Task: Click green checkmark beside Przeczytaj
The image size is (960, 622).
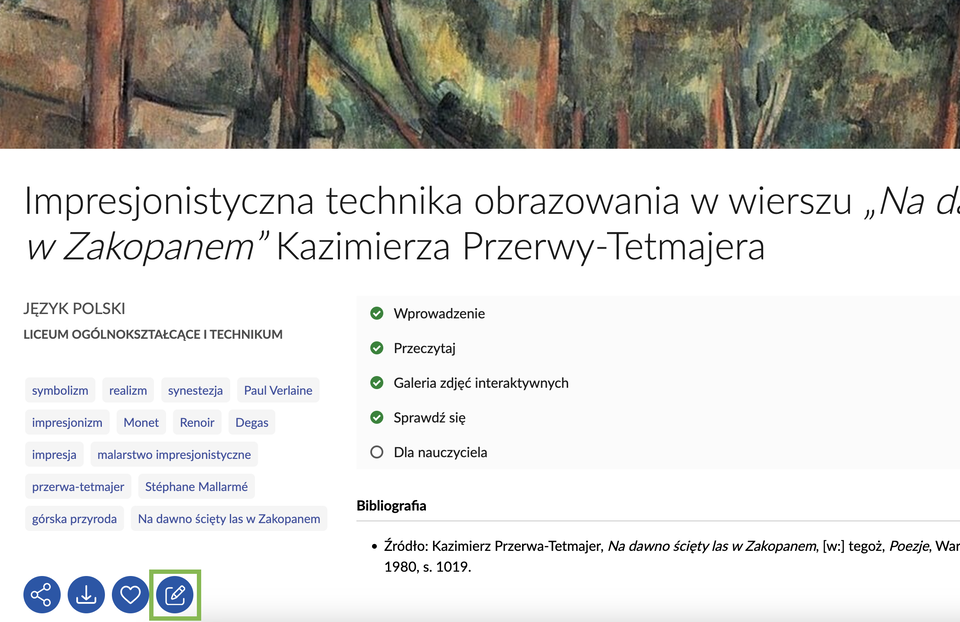Action: (377, 348)
